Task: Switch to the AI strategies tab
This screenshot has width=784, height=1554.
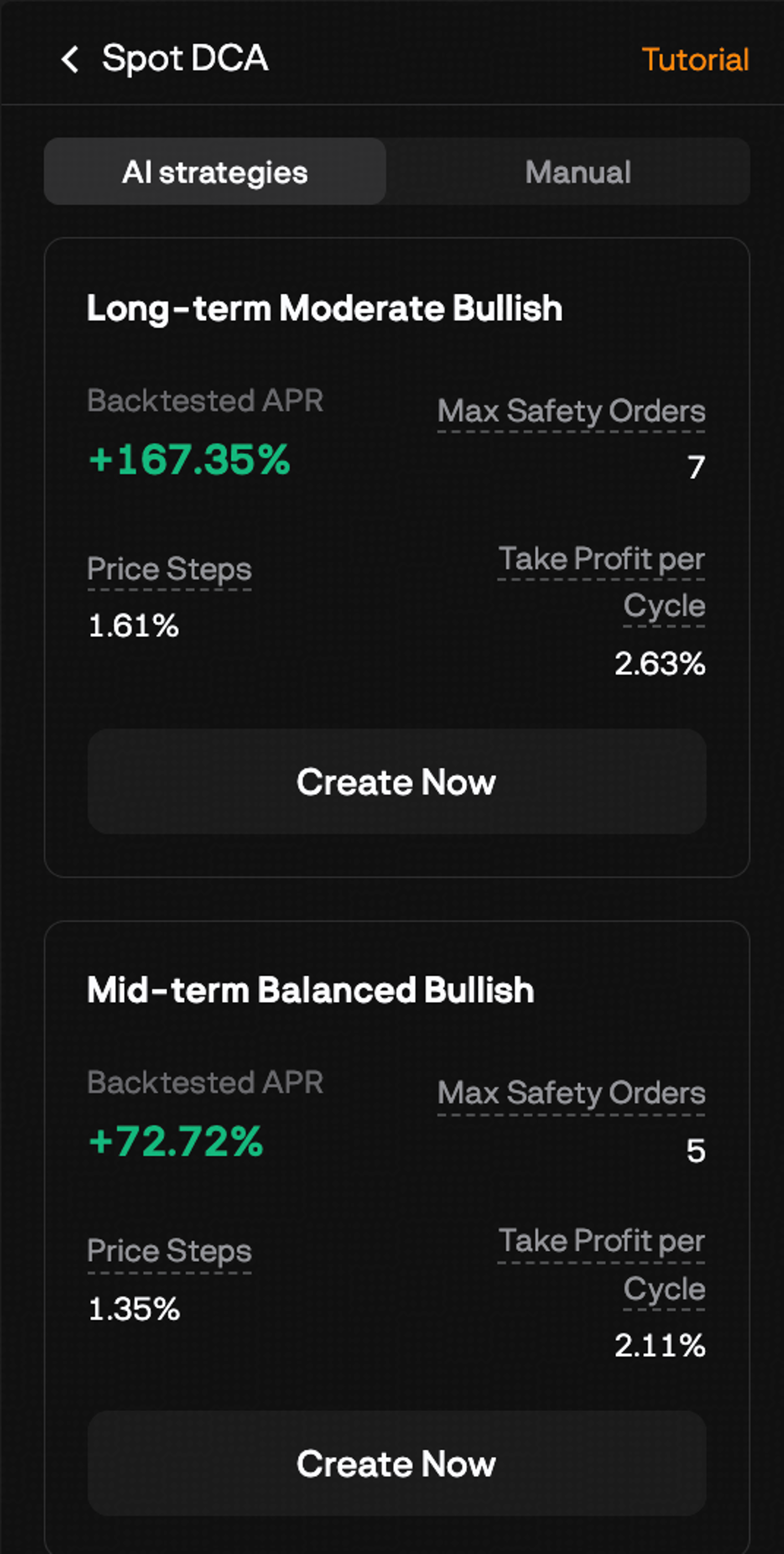Action: click(x=215, y=172)
